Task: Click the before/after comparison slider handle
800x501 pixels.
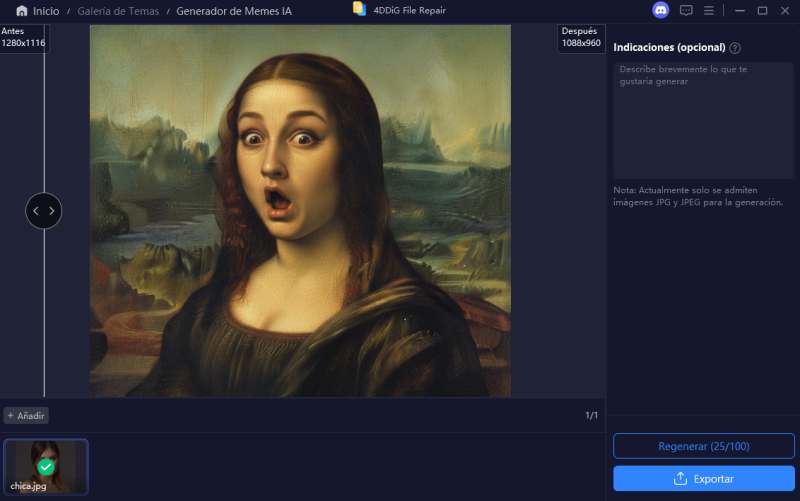Action: pos(44,211)
